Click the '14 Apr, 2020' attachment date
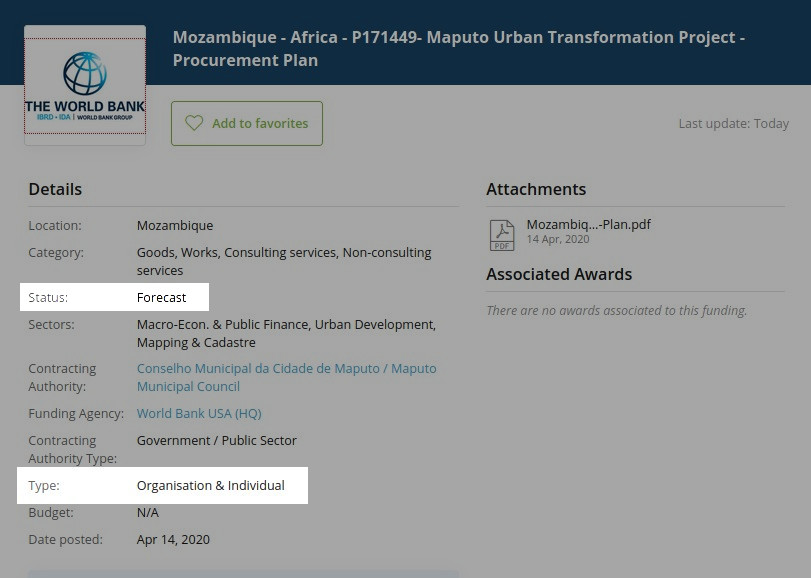This screenshot has height=578, width=811. click(x=558, y=239)
